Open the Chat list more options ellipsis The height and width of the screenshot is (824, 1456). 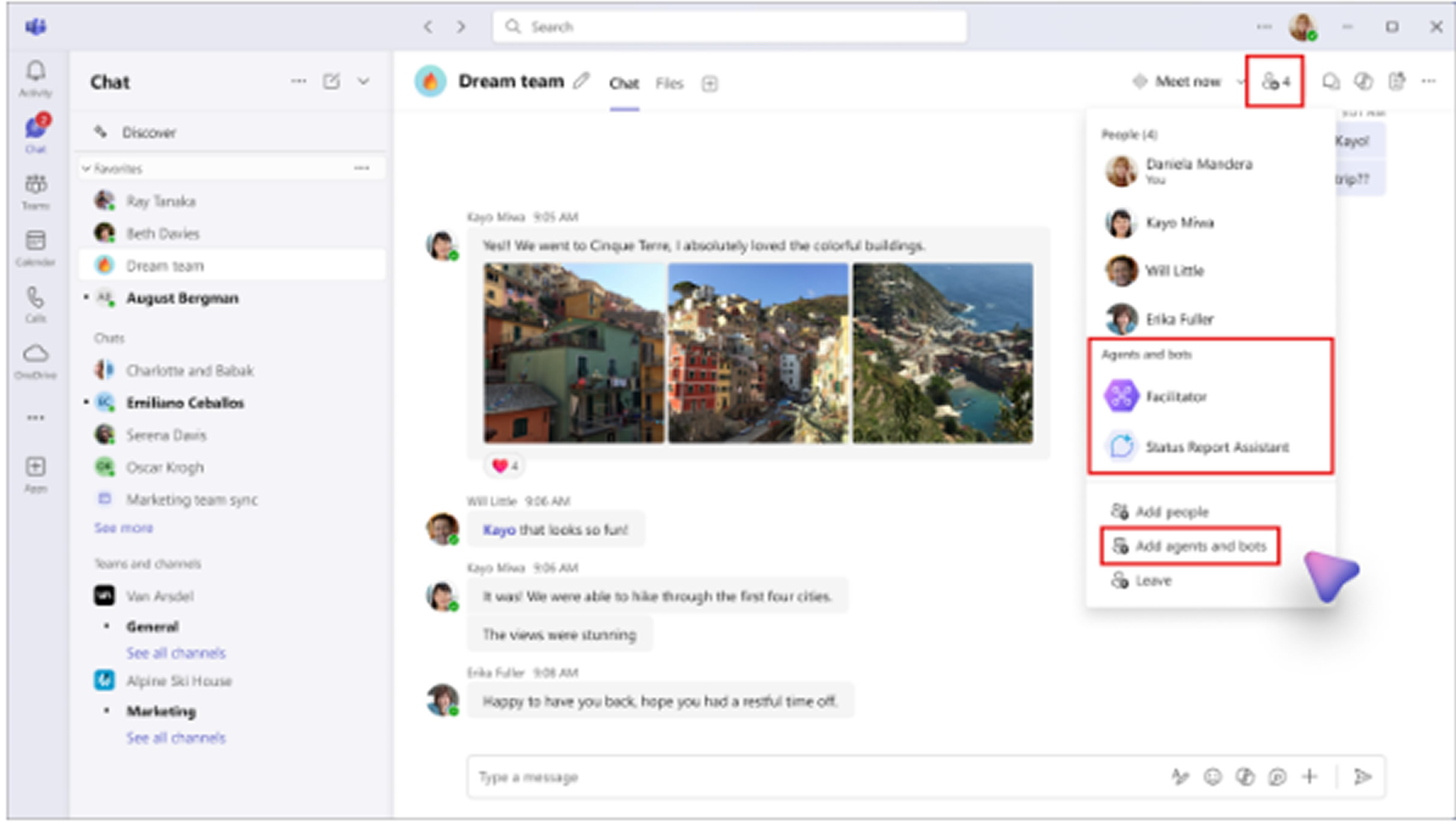coord(299,81)
